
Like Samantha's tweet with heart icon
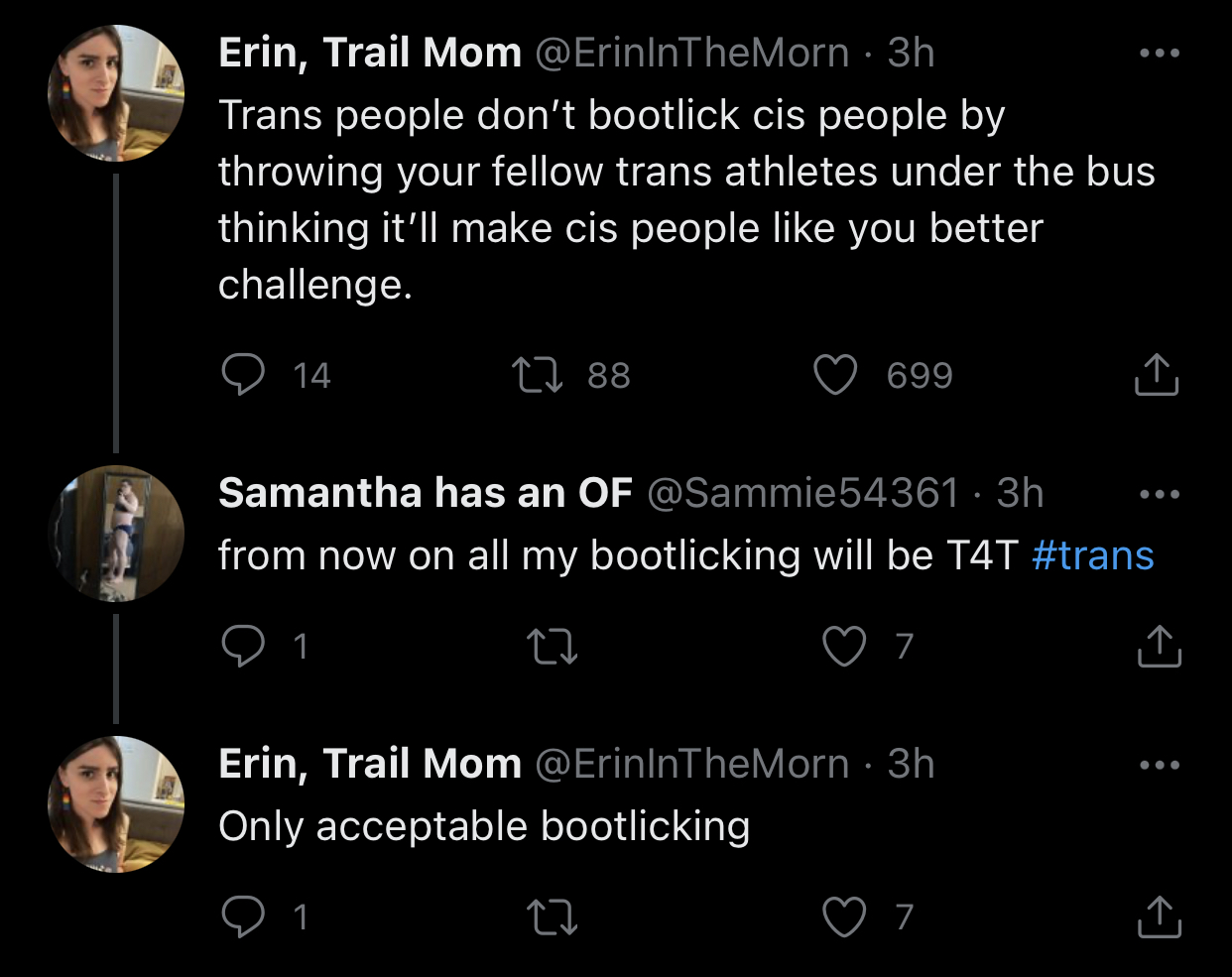point(844,646)
